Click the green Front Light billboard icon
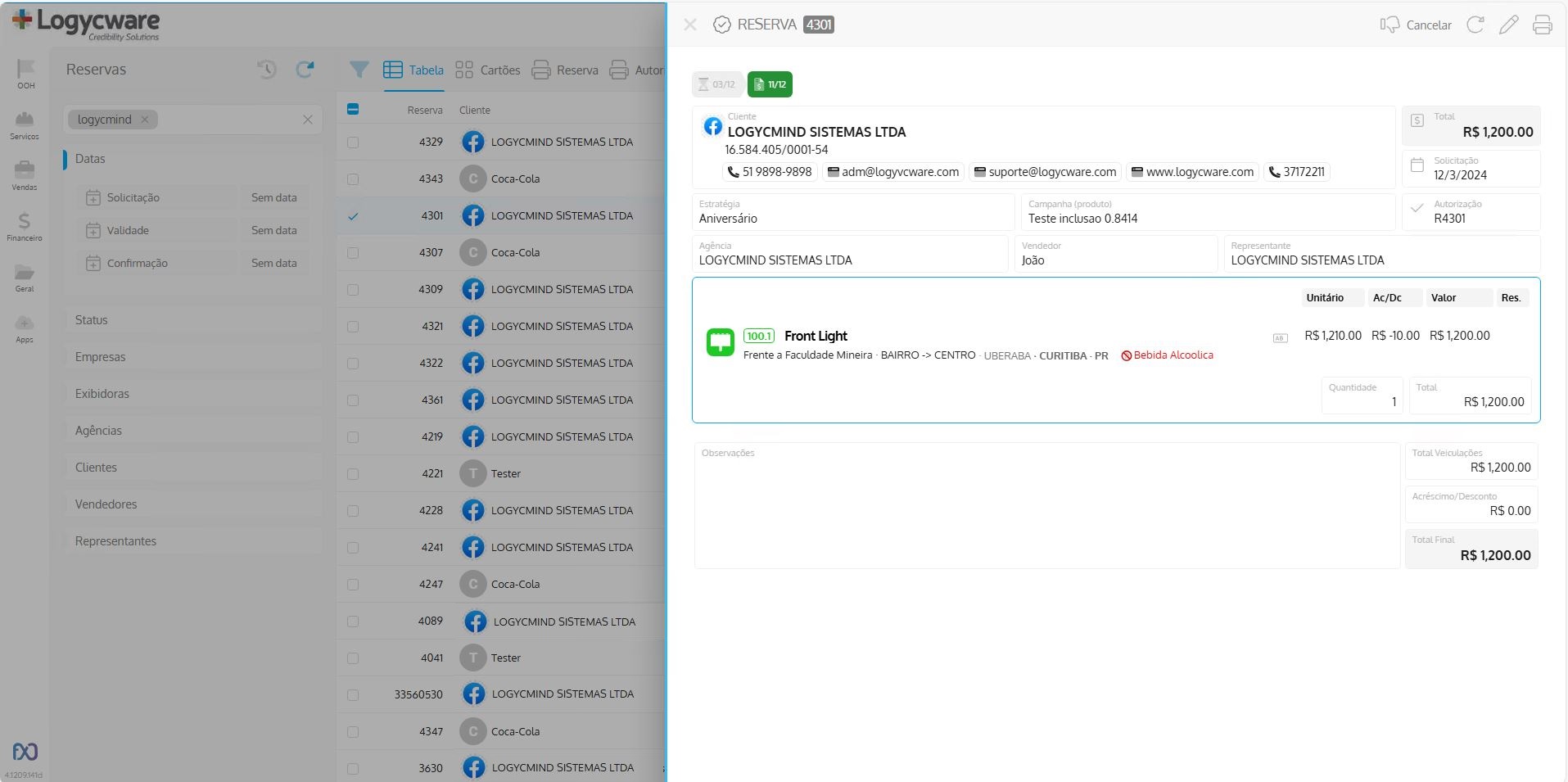This screenshot has width=1568, height=782. pos(721,342)
